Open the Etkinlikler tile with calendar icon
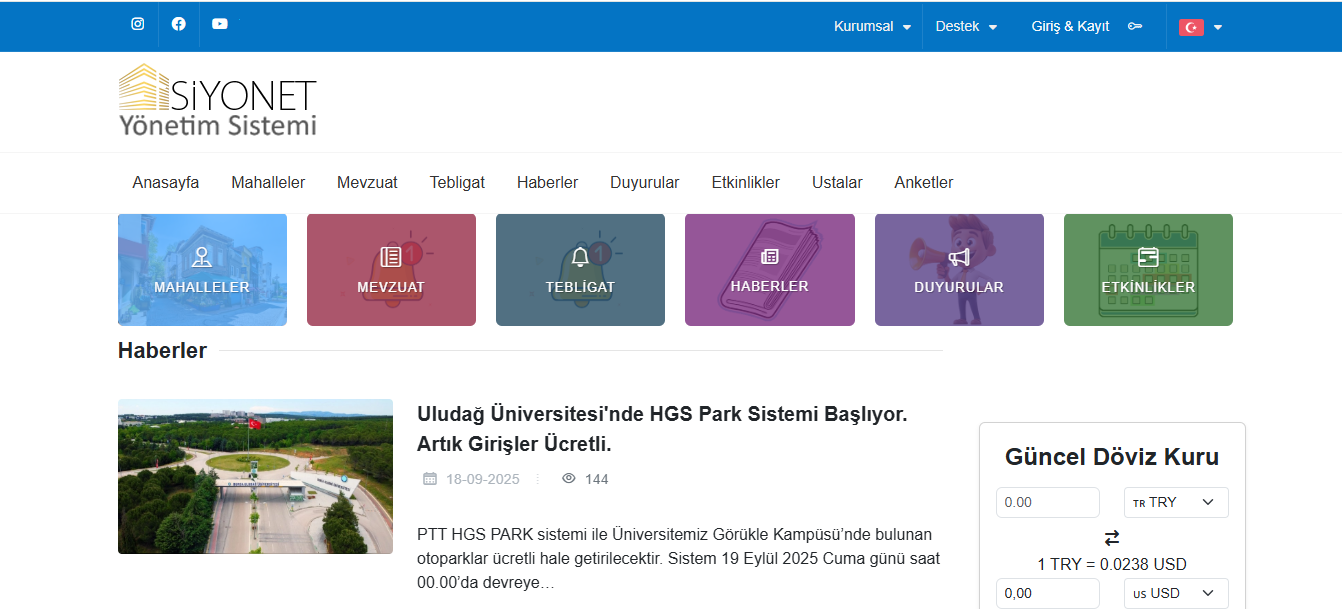The height and width of the screenshot is (609, 1342). (1148, 270)
